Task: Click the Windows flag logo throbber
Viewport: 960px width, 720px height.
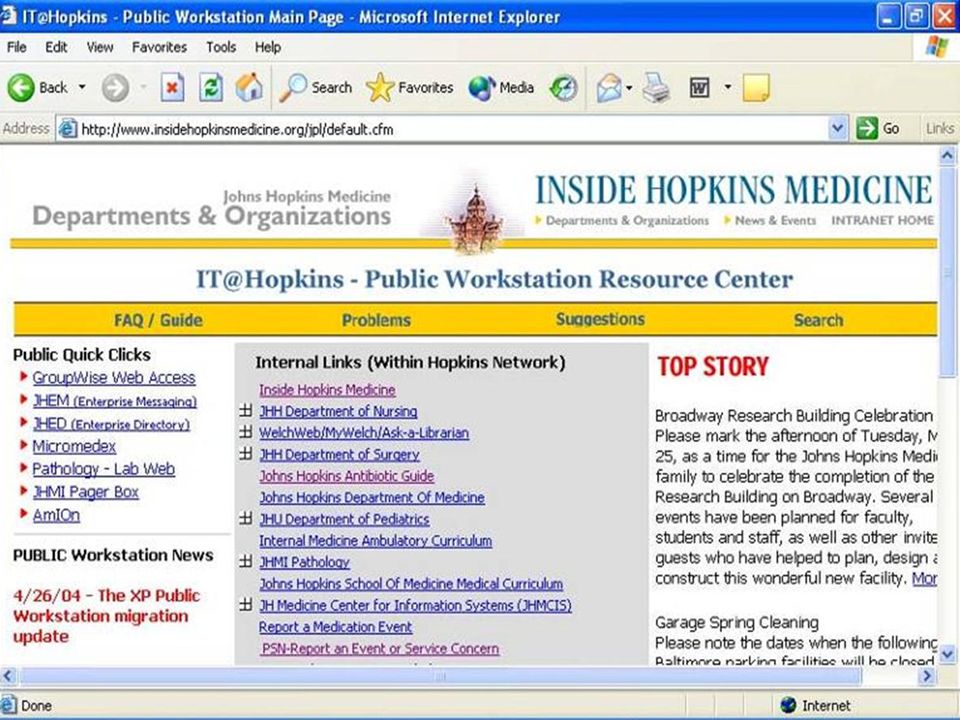Action: tap(937, 47)
